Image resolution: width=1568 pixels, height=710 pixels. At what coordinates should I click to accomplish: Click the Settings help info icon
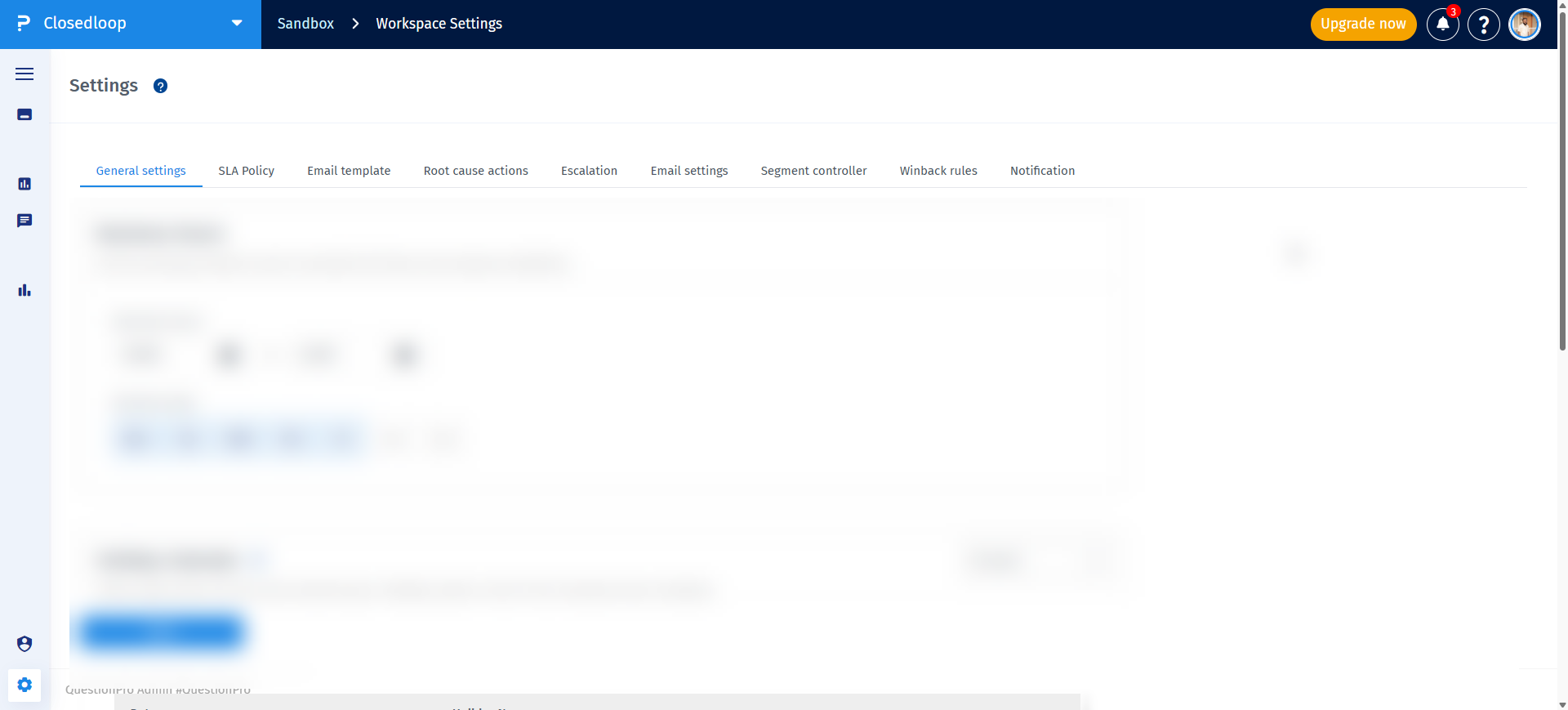click(161, 86)
